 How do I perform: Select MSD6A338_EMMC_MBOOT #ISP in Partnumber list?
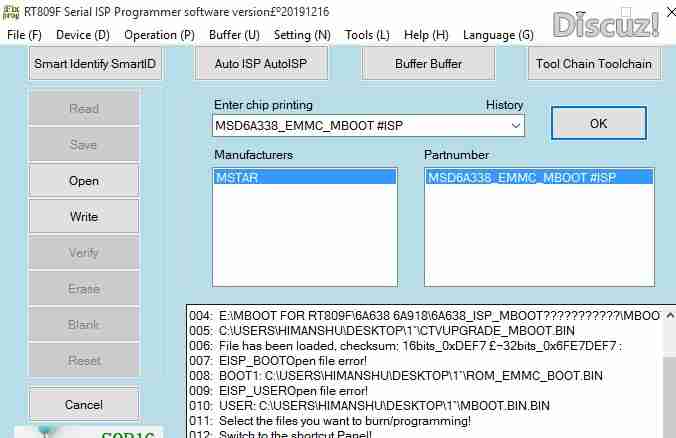539,177
